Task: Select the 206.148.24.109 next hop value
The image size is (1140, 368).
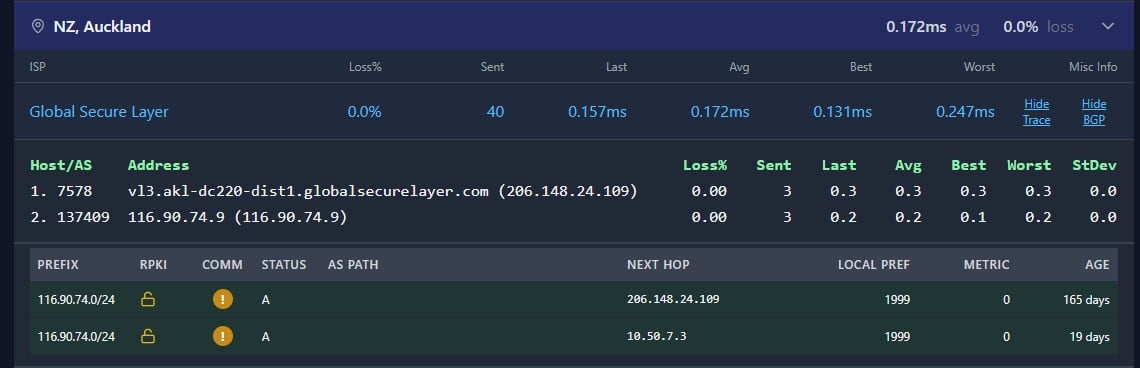Action: click(x=673, y=299)
